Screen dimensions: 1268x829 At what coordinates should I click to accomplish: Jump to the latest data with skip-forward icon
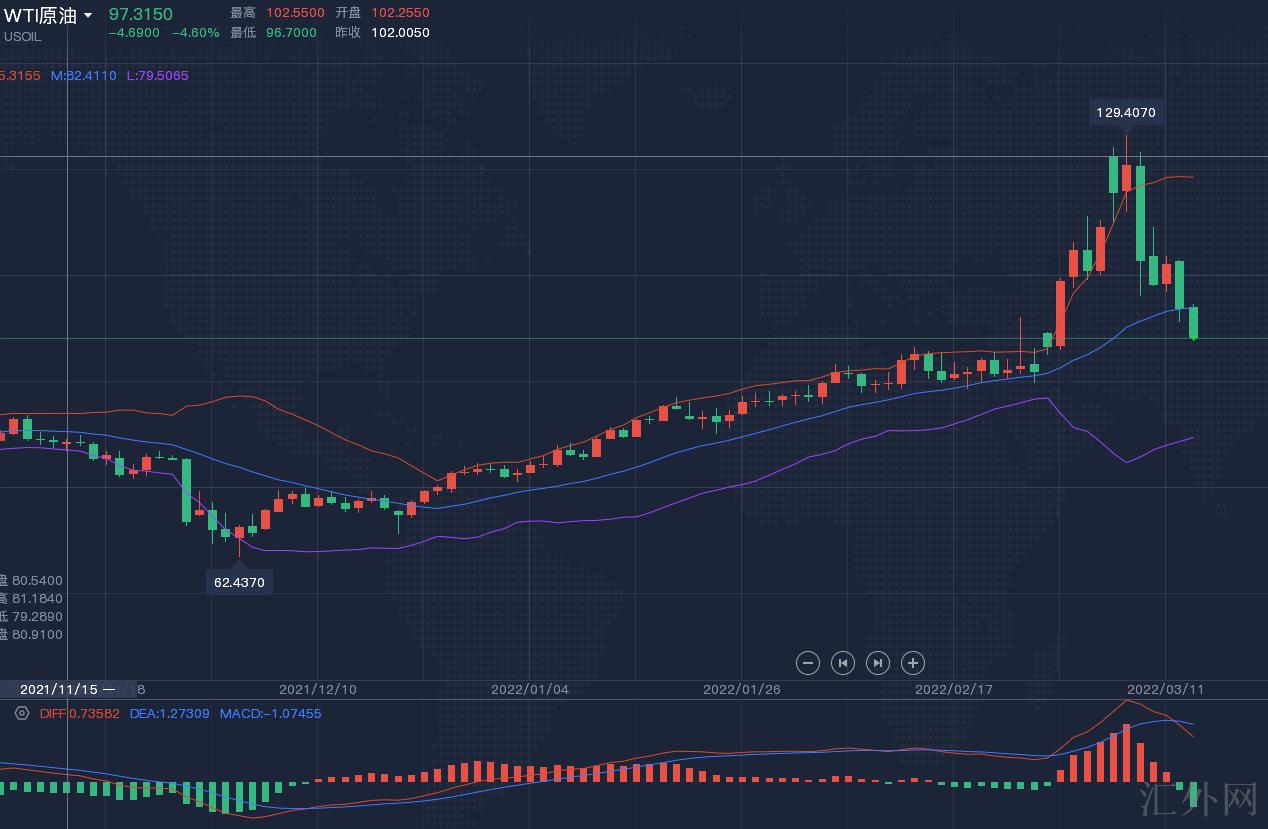click(x=877, y=662)
